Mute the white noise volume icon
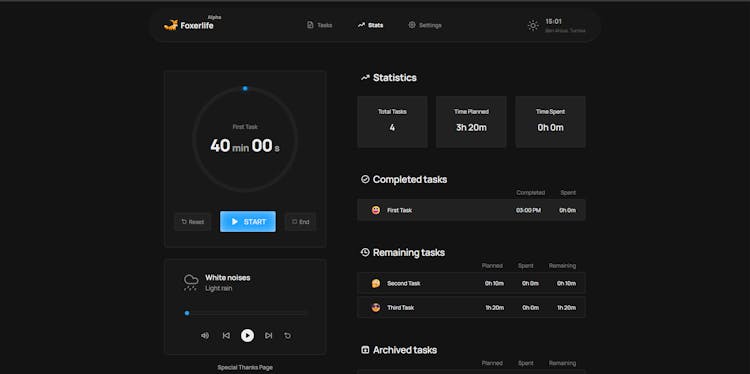This screenshot has width=750, height=374. coord(205,336)
